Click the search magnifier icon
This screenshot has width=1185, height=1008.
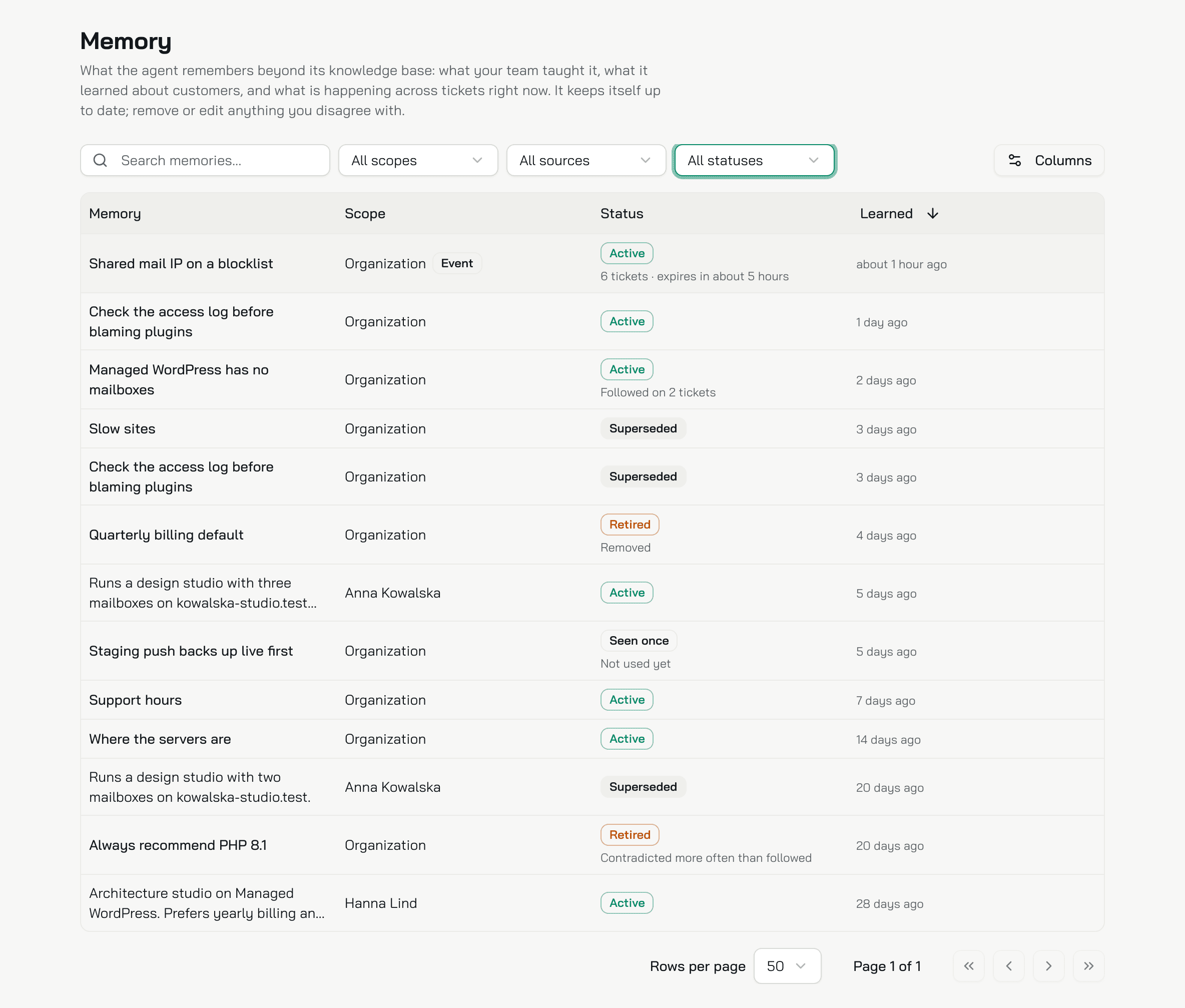(100, 161)
